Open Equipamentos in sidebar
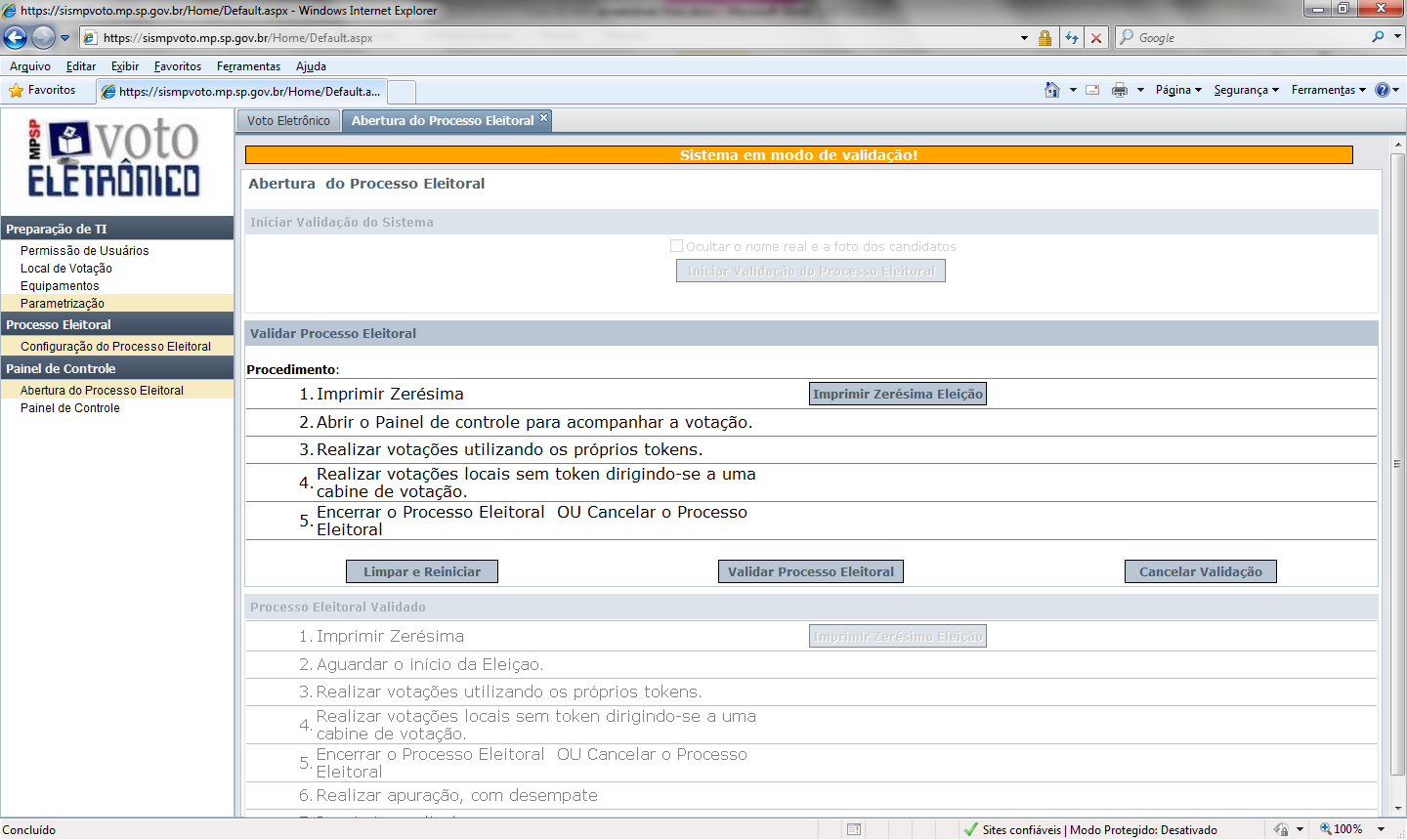 (60, 286)
